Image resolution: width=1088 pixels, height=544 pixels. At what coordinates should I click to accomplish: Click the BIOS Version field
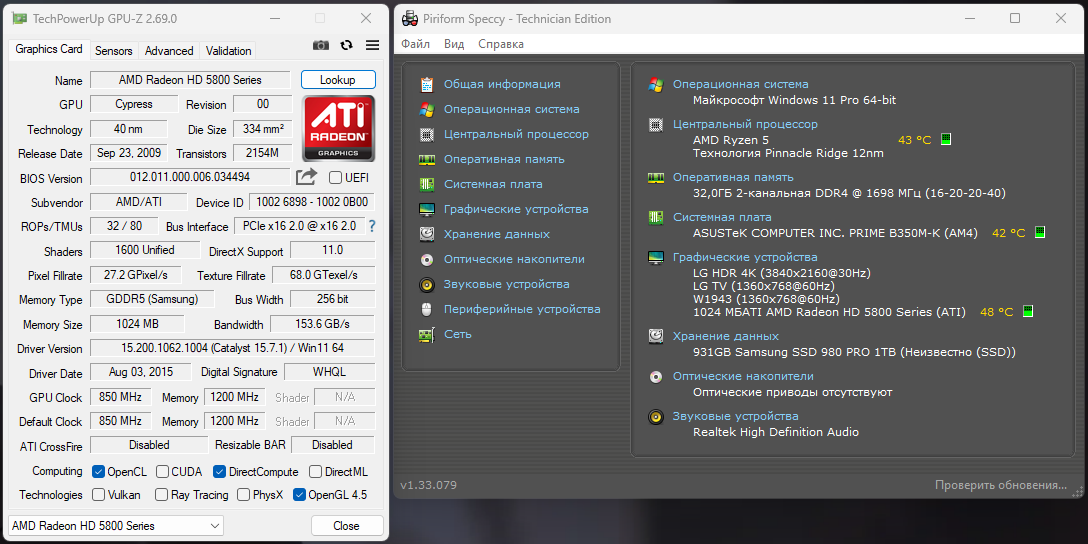click(190, 178)
